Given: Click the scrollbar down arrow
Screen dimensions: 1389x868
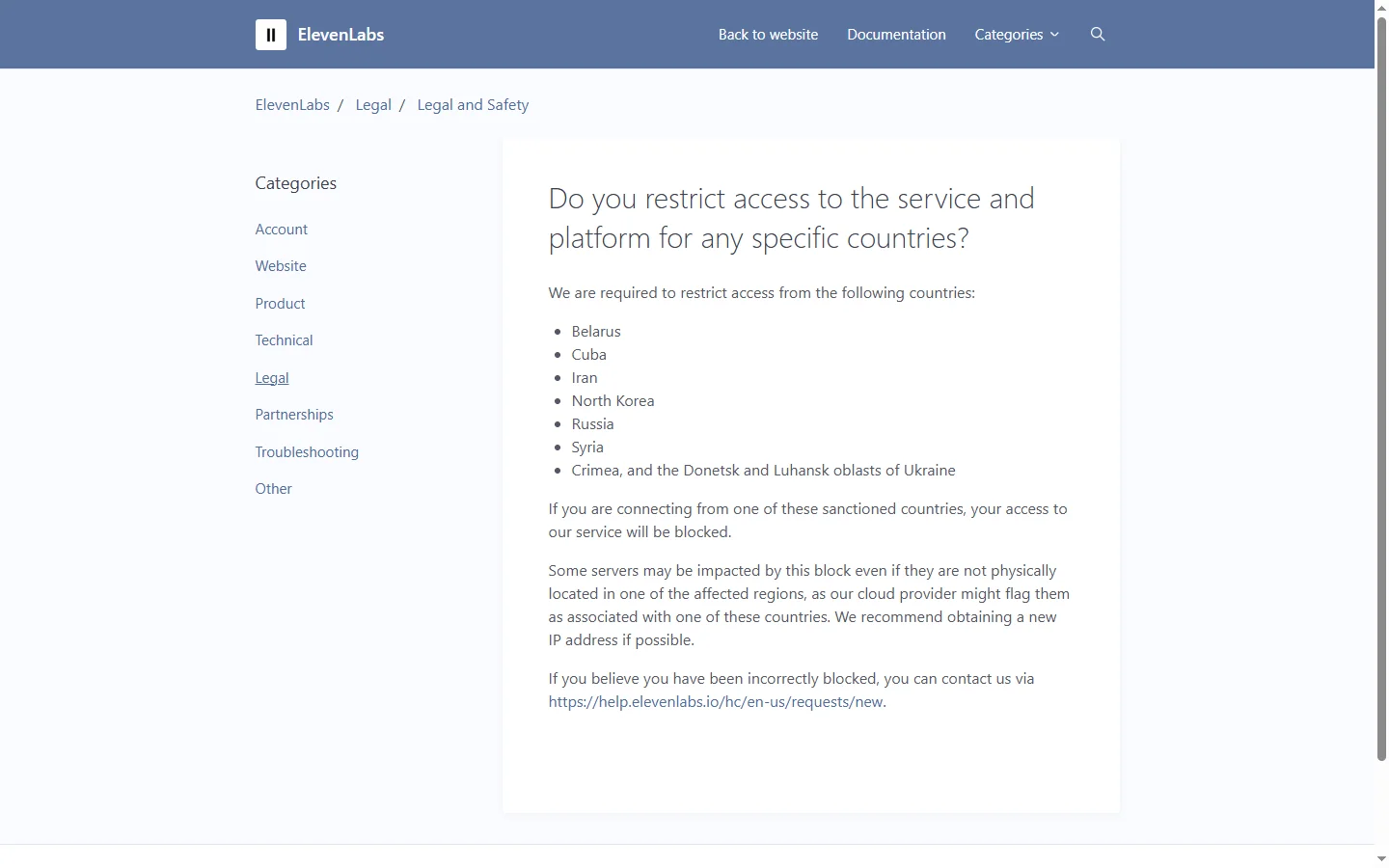Looking at the screenshot, I should [x=1380, y=857].
